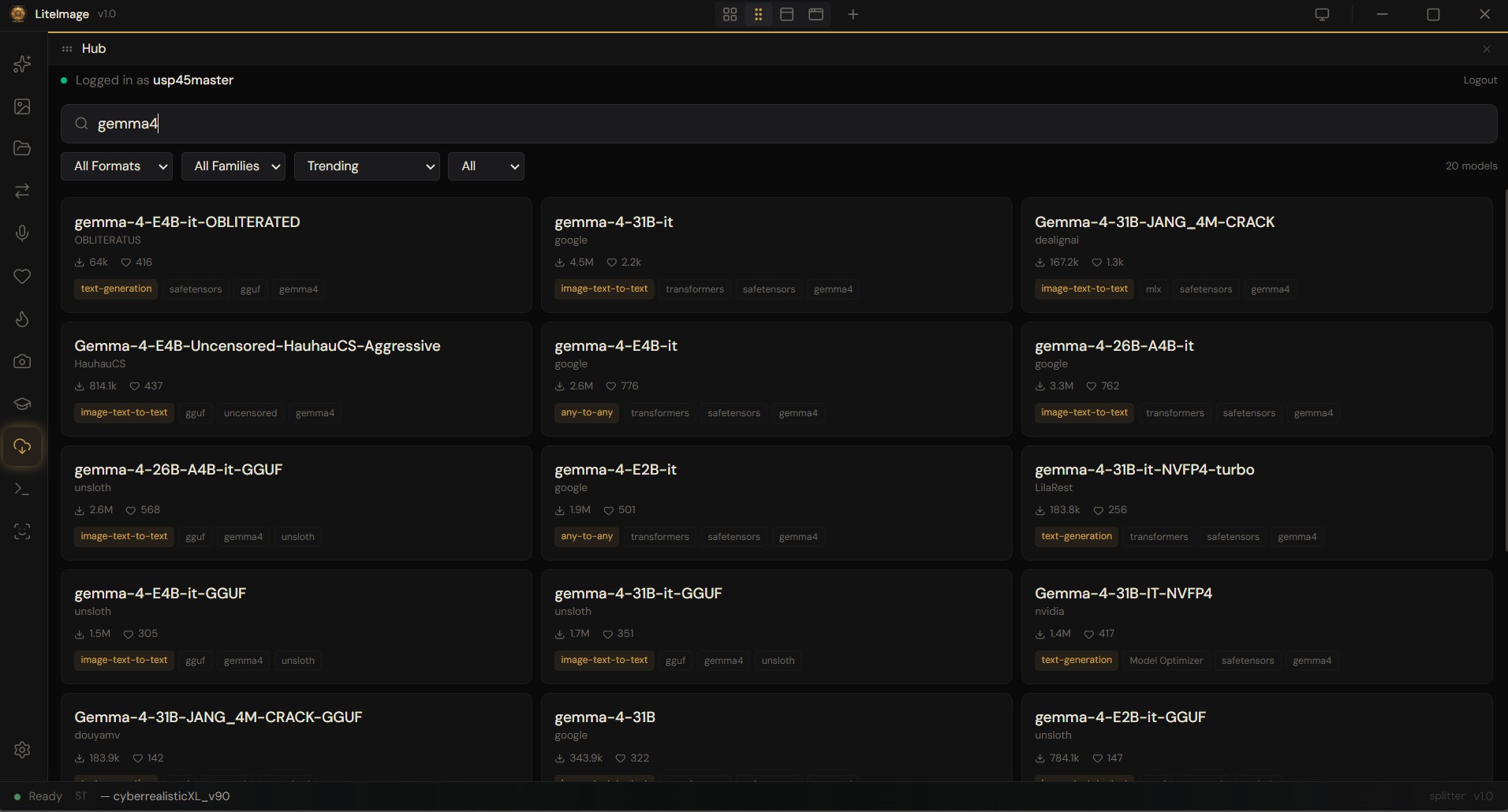This screenshot has height=812, width=1508.
Task: Open the terminal console panel
Action: 21,490
